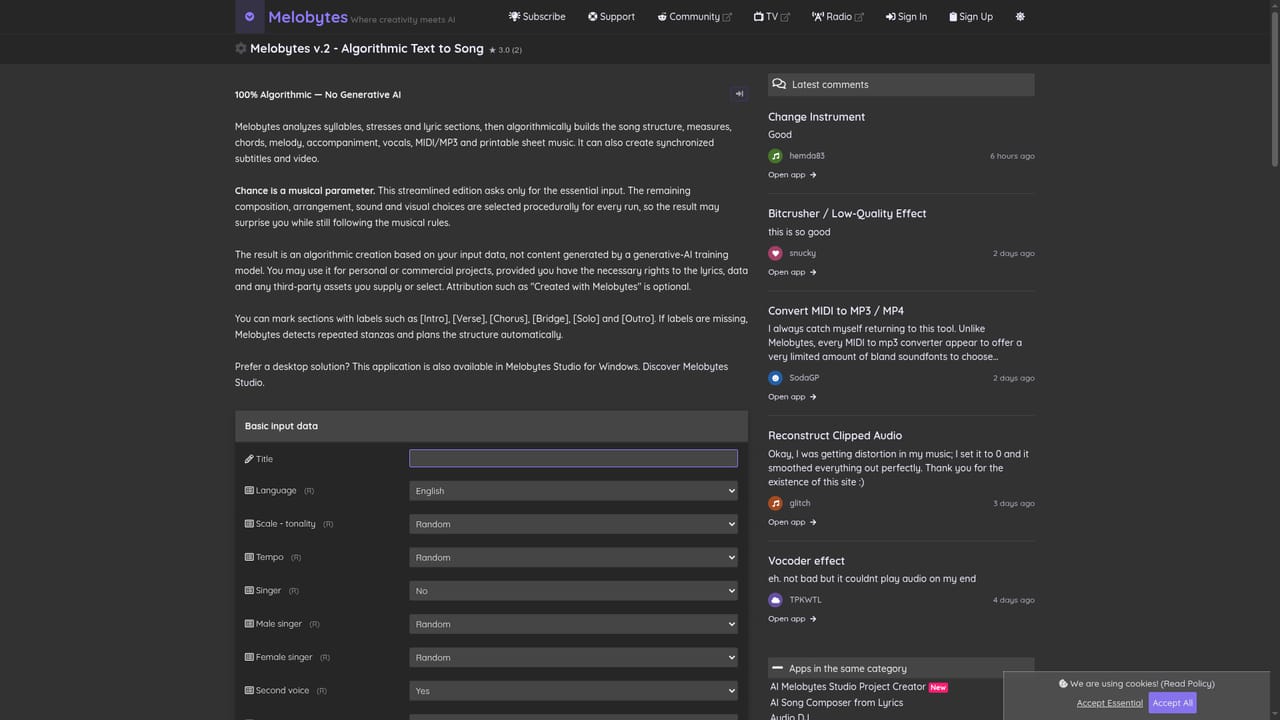Open the Vocoder effect comment title
Viewport: 1280px width, 720px height.
pyautogui.click(x=806, y=561)
